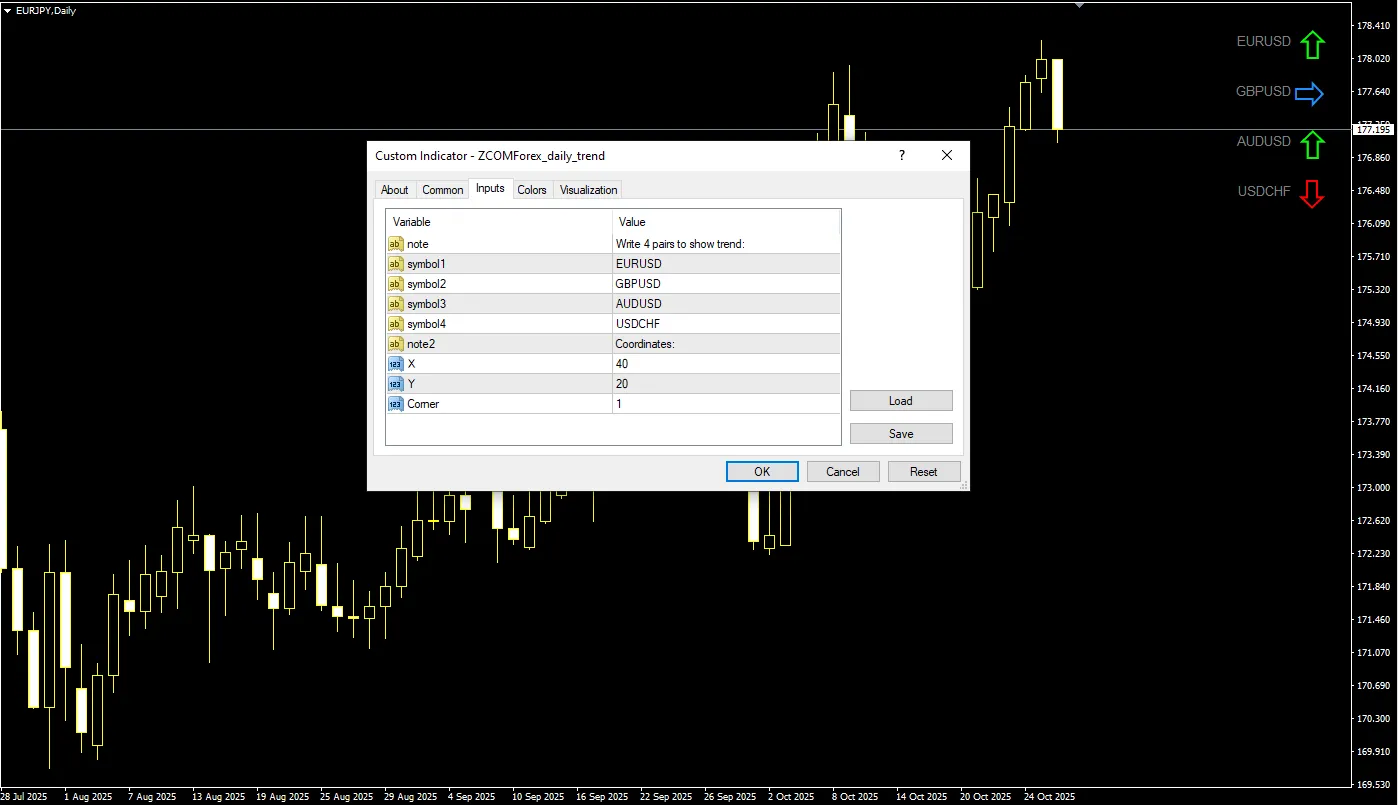
Task: Confirm settings with the OK button
Action: pyautogui.click(x=762, y=472)
